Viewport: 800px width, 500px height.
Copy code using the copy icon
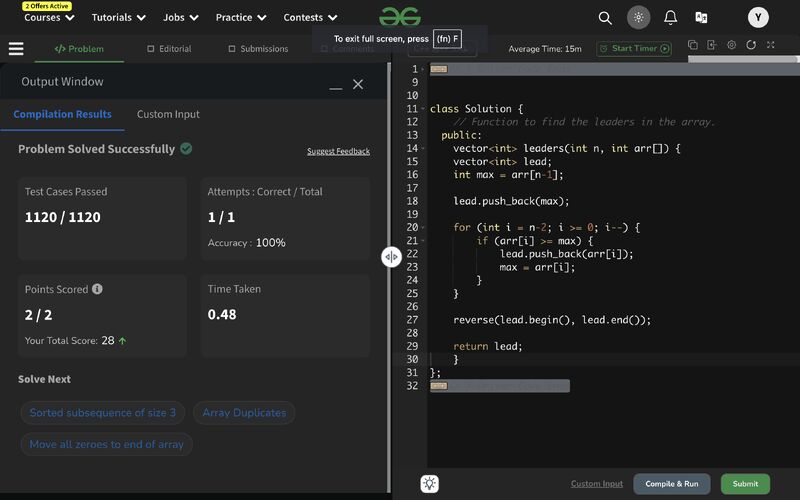tap(693, 45)
